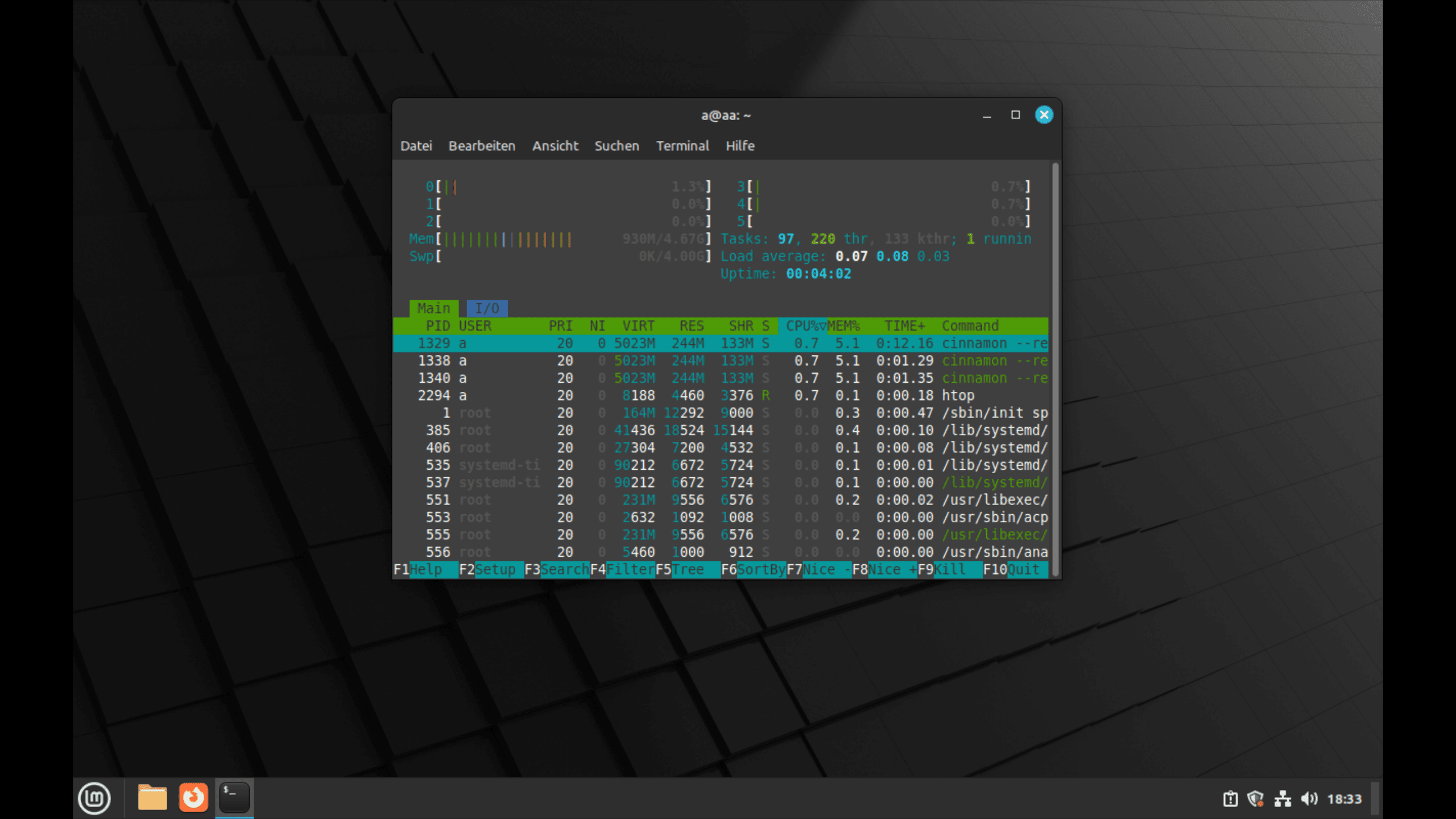Screen dimensions: 1456x819
Task: Open the clock showing 18:33
Action: tap(1345, 799)
